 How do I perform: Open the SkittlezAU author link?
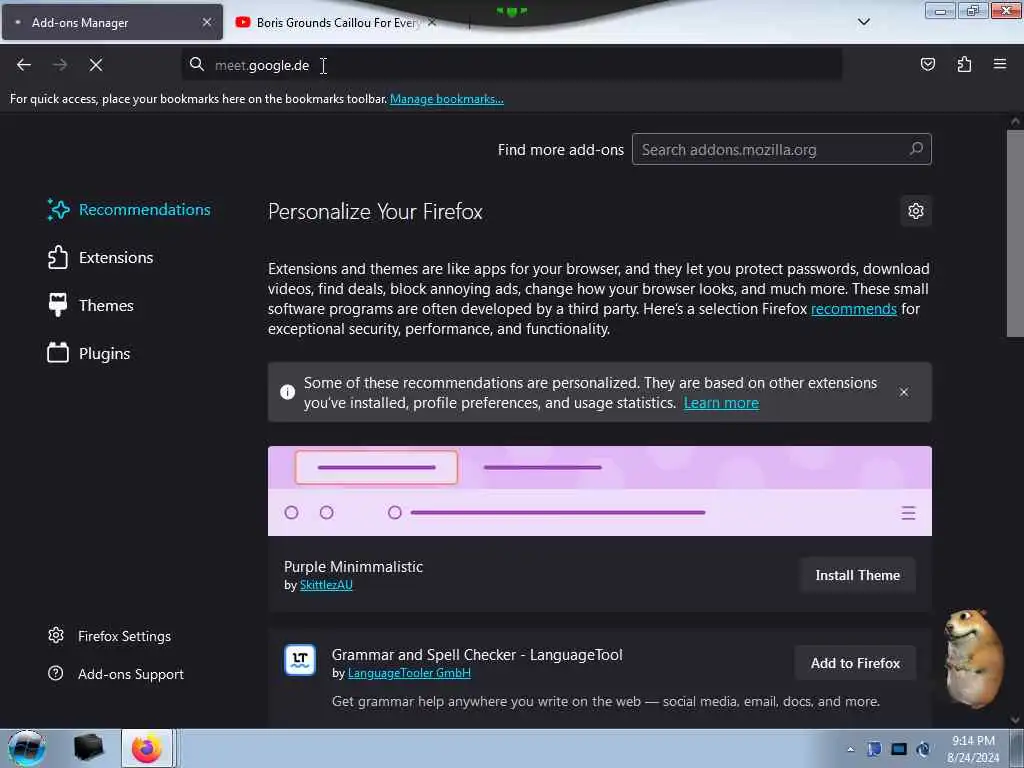pos(326,585)
